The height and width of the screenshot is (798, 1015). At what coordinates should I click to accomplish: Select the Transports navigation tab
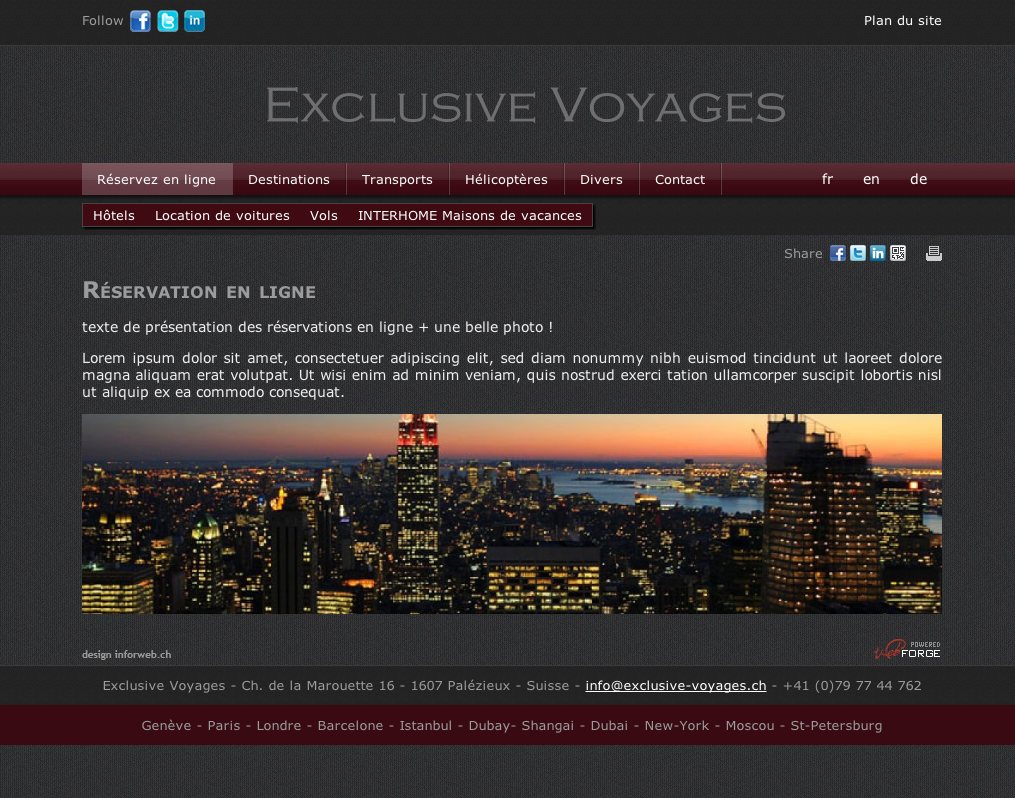tap(397, 179)
